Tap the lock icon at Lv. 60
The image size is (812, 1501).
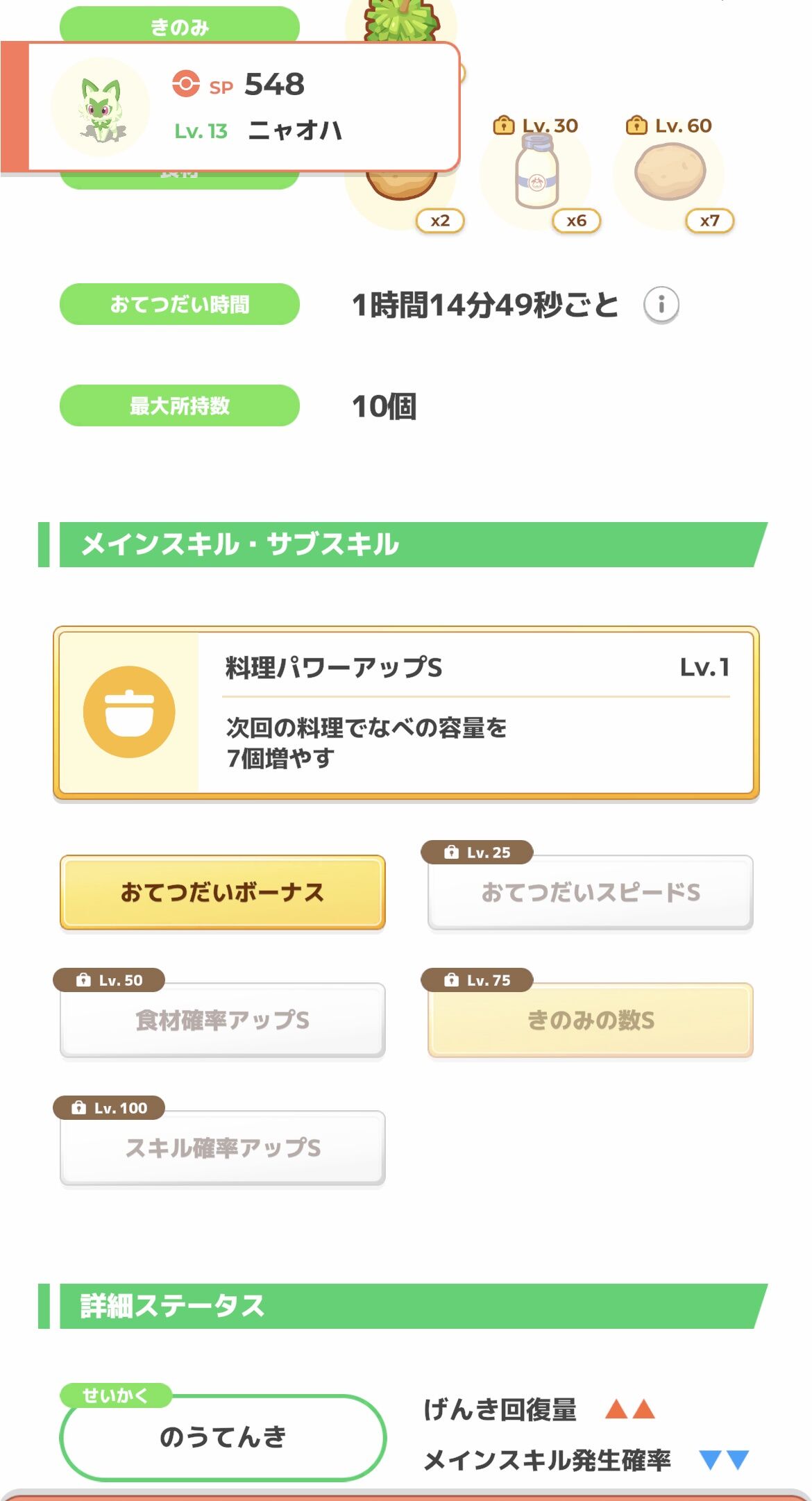click(636, 126)
